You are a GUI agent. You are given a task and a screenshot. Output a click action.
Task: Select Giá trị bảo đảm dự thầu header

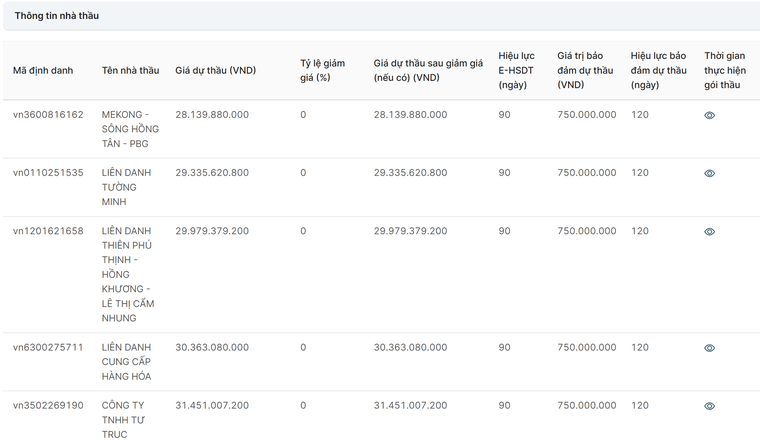point(585,70)
